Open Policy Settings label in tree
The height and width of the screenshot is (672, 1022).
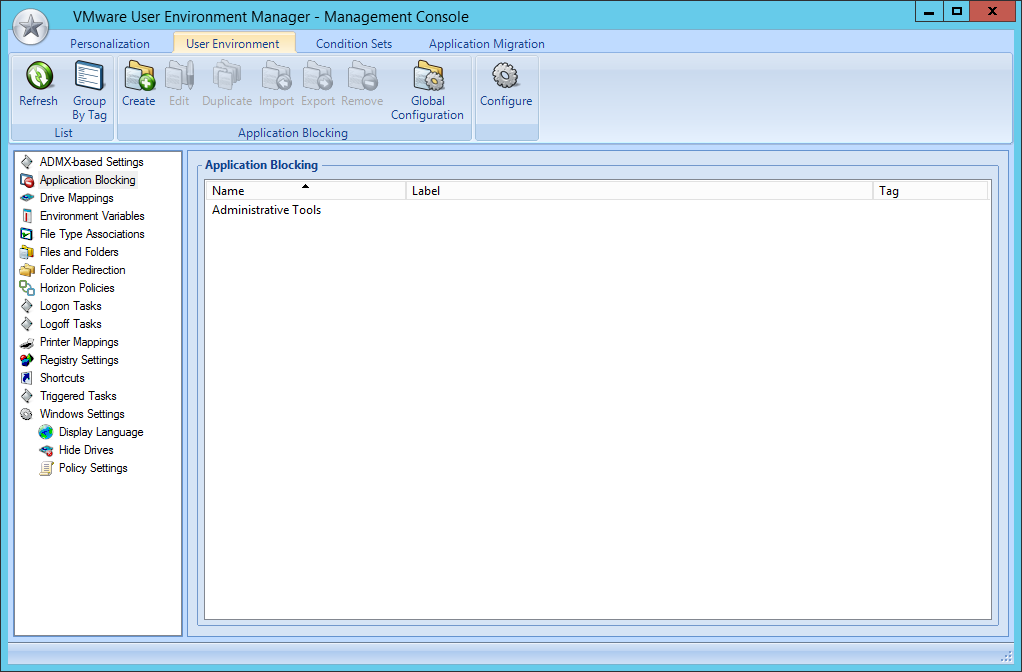(x=93, y=468)
